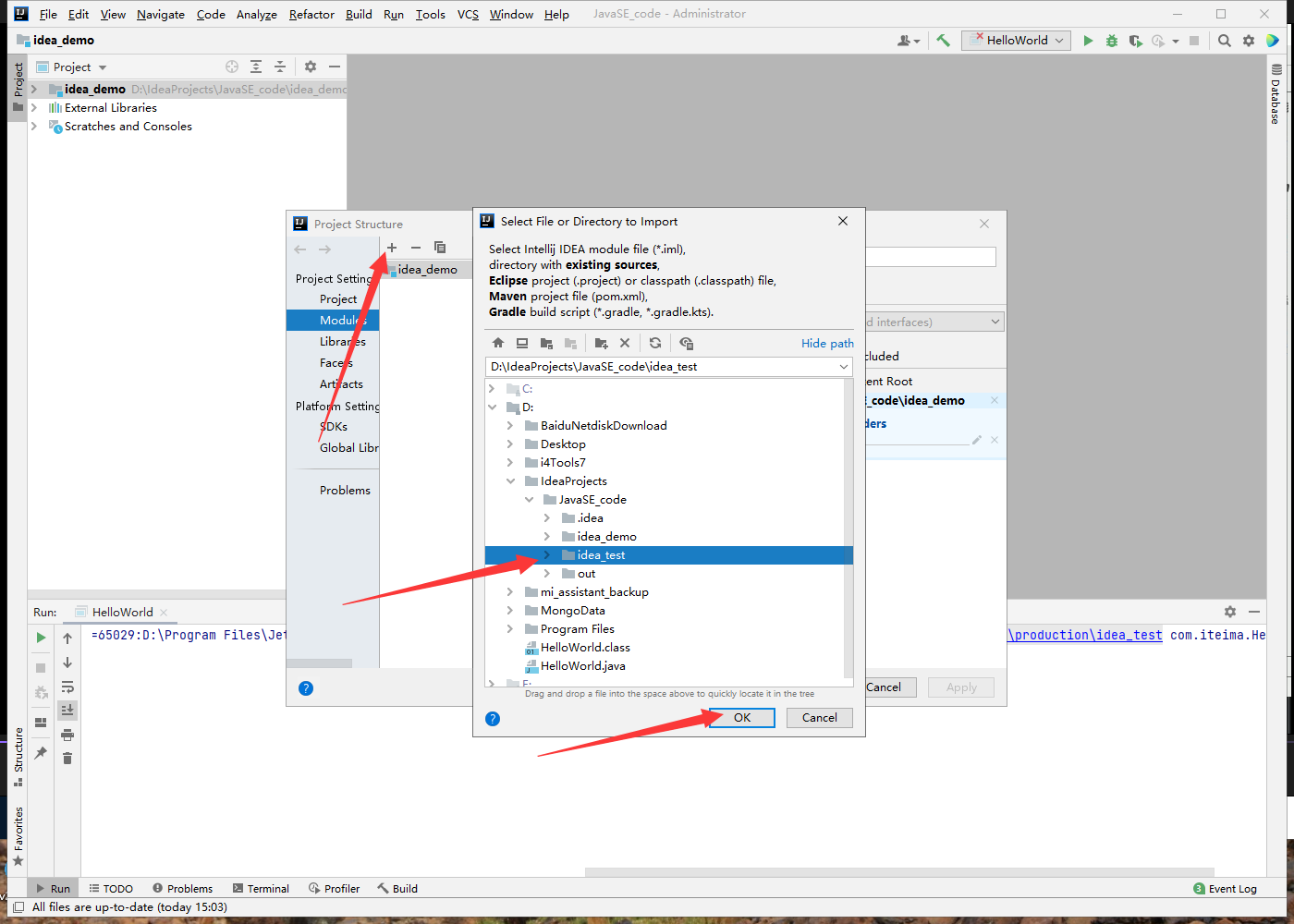Screen dimensions: 1294x924
Task: Expand the C: drive node
Action: [x=492, y=389]
